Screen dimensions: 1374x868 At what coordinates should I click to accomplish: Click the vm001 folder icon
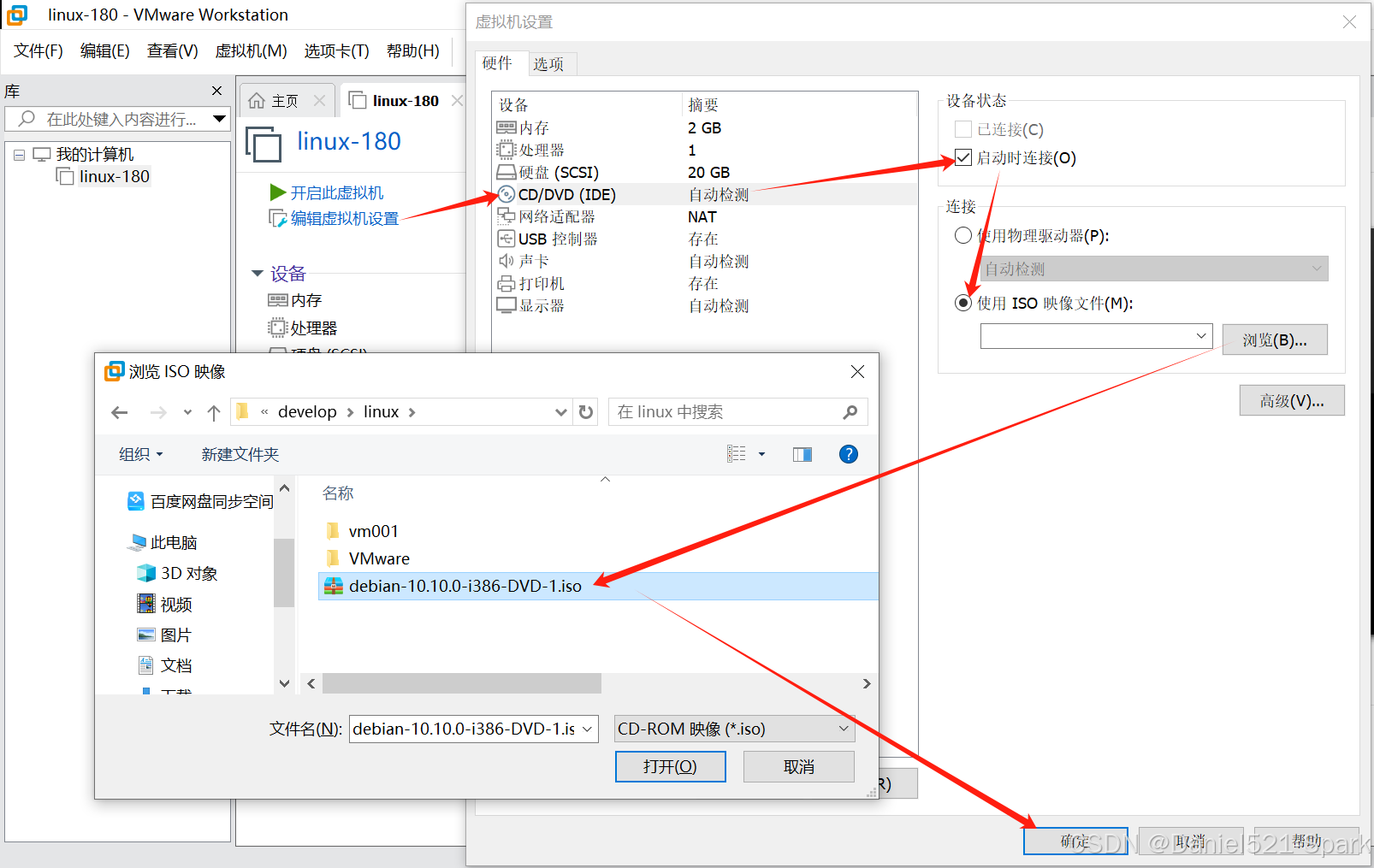[334, 531]
